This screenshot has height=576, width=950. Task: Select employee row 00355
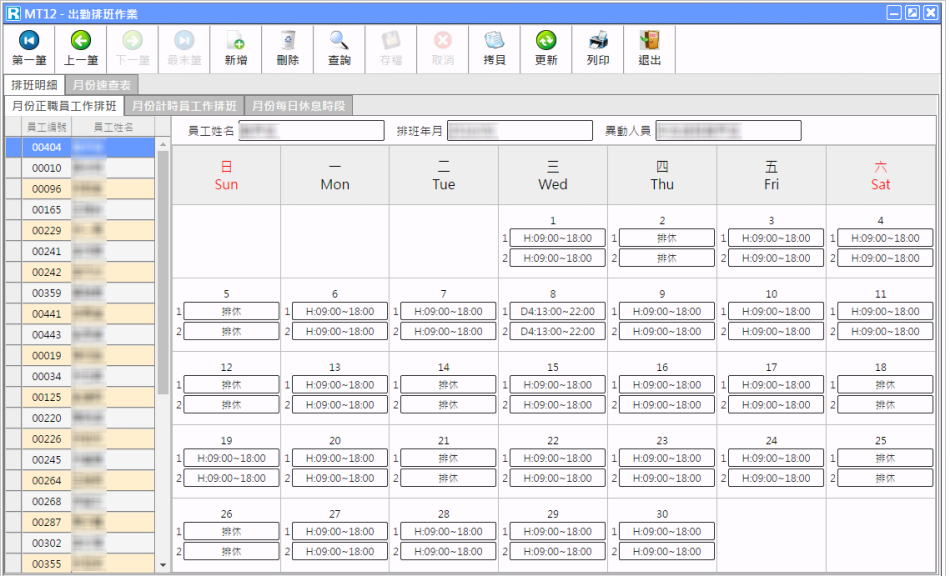coord(80,564)
